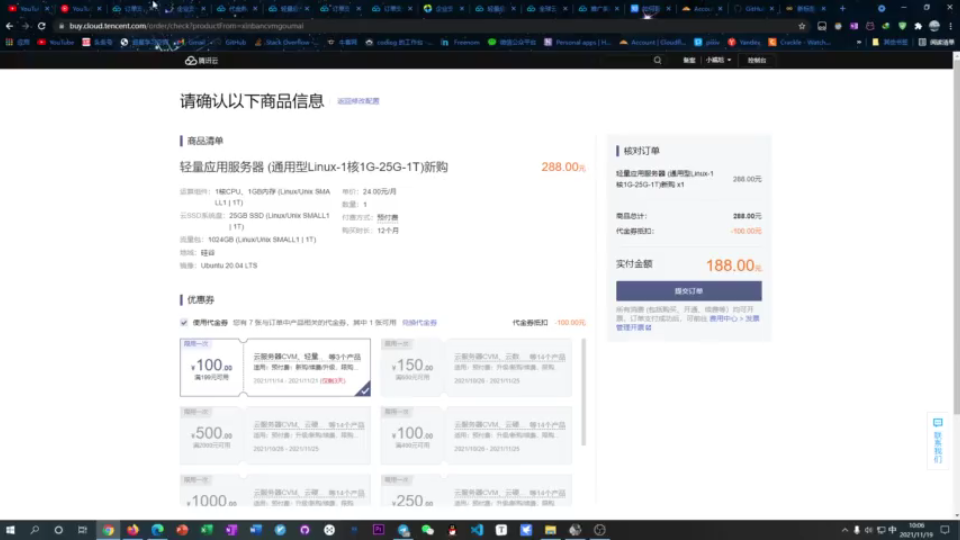Show hidden tray icons chevron
The height and width of the screenshot is (540, 960).
(845, 530)
